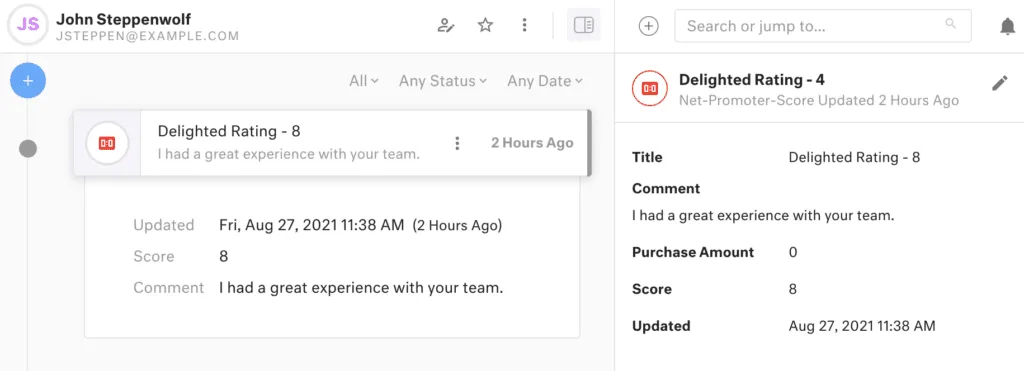The image size is (1024, 371).
Task: Click the red Delighted logo in detail panel
Action: coord(650,88)
